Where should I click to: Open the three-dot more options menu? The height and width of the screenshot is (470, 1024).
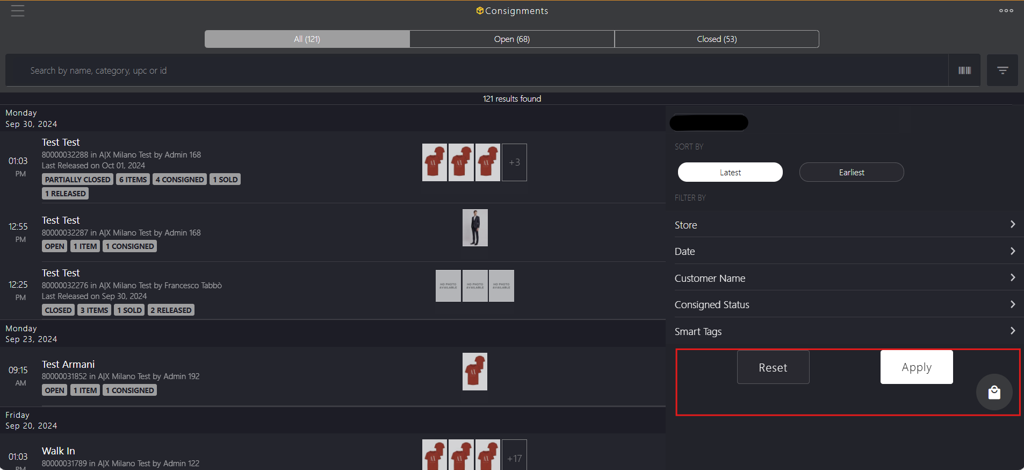click(1006, 10)
